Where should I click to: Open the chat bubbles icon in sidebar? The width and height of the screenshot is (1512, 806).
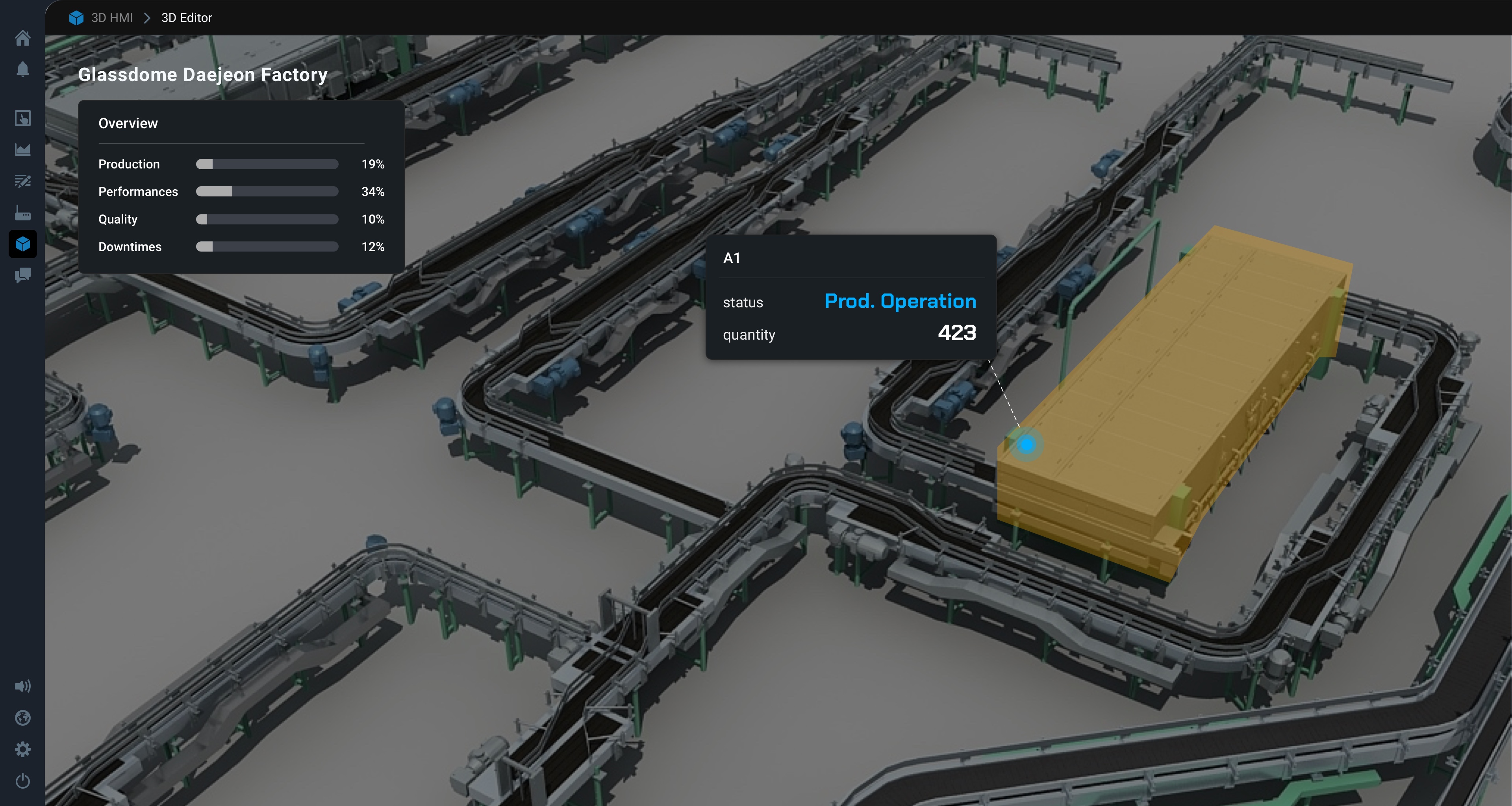point(22,275)
